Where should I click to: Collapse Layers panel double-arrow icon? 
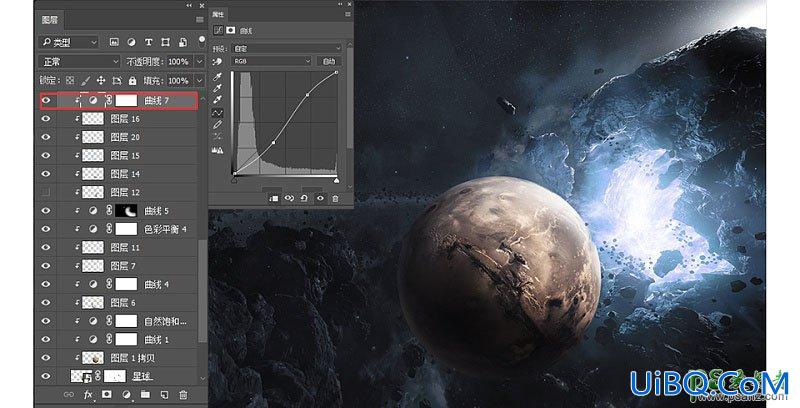189,5
